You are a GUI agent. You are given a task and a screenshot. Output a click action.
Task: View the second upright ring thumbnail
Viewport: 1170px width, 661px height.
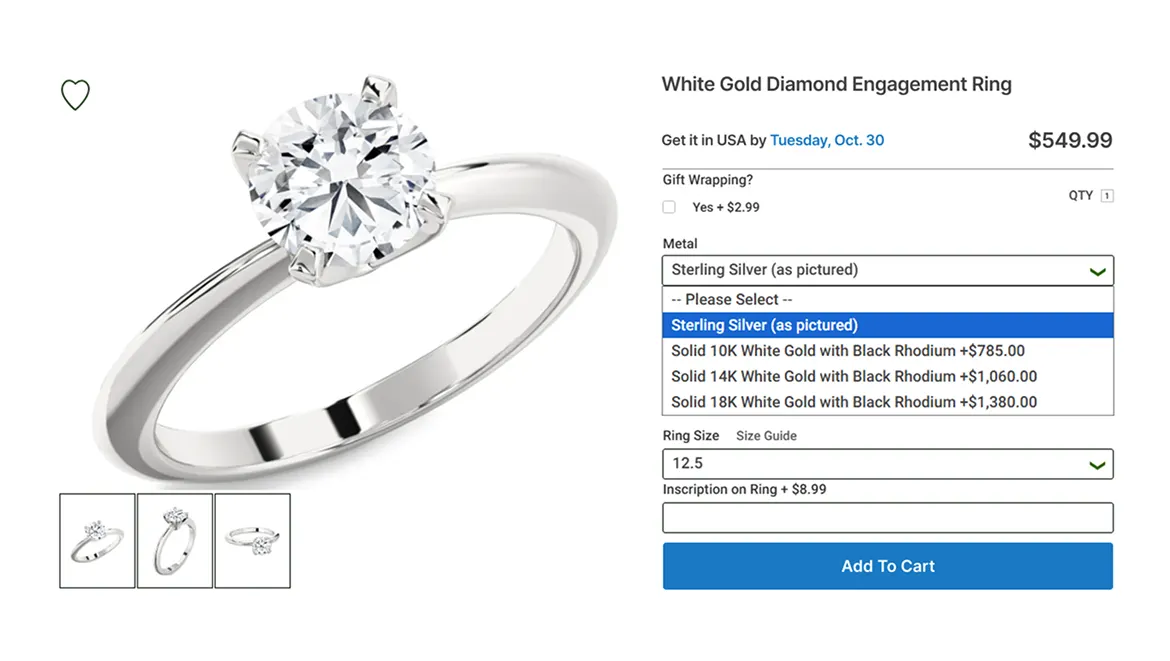tap(175, 541)
